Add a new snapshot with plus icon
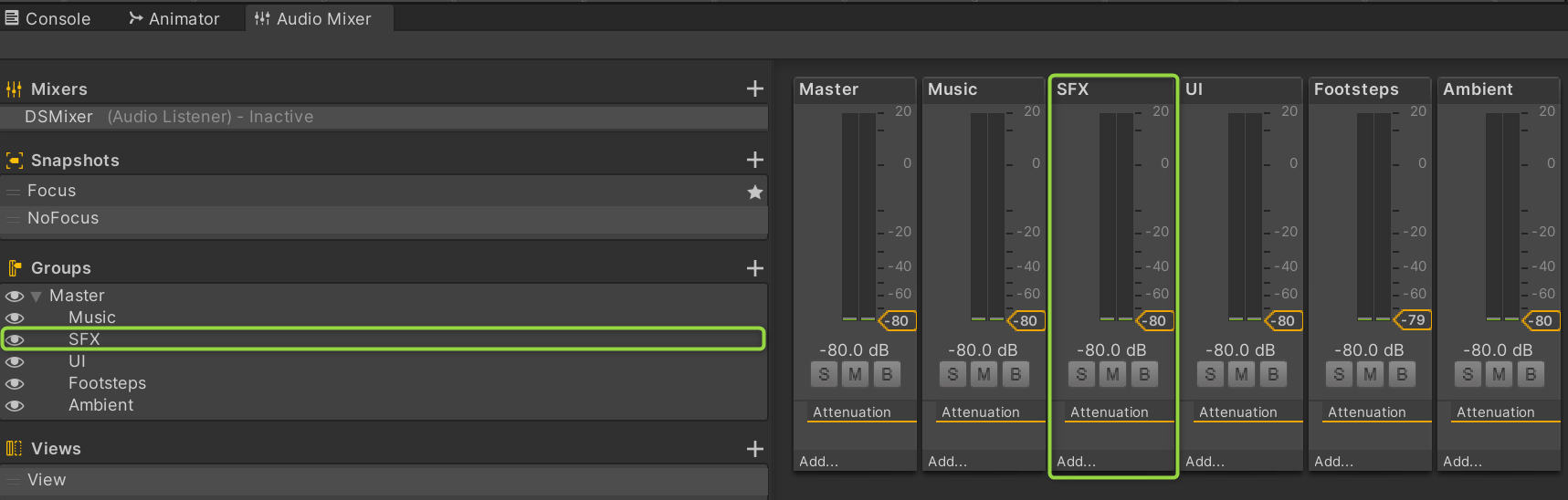The width and height of the screenshot is (1568, 500). (x=754, y=160)
